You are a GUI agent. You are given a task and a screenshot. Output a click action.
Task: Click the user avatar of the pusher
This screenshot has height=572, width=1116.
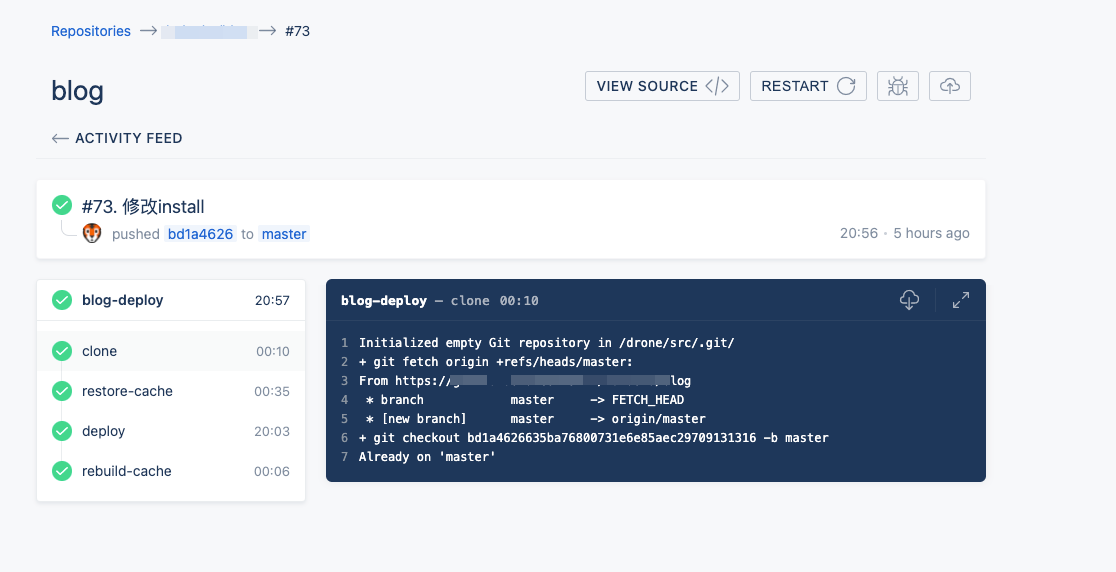coord(92,233)
